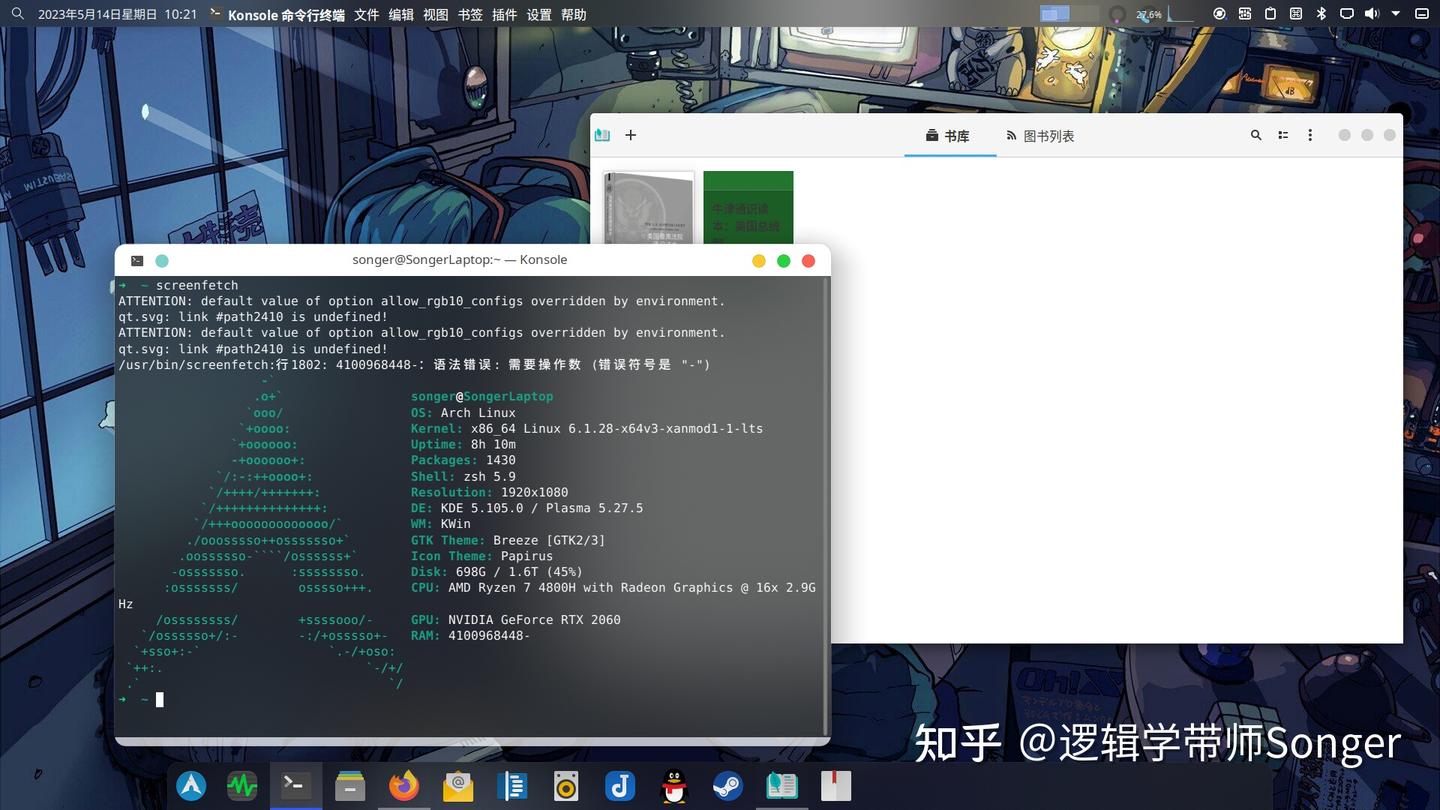This screenshot has height=810, width=1440.
Task: Open the email client from the taskbar
Action: [x=457, y=786]
